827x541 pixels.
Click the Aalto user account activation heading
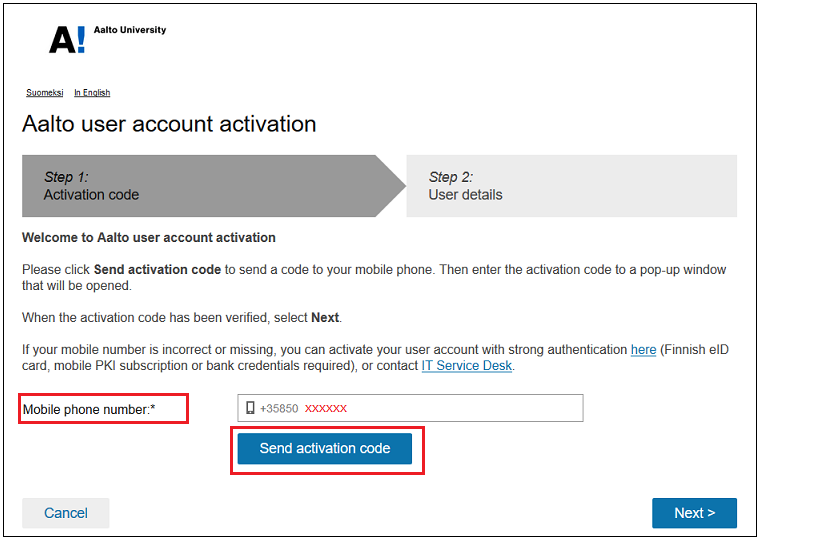click(169, 124)
